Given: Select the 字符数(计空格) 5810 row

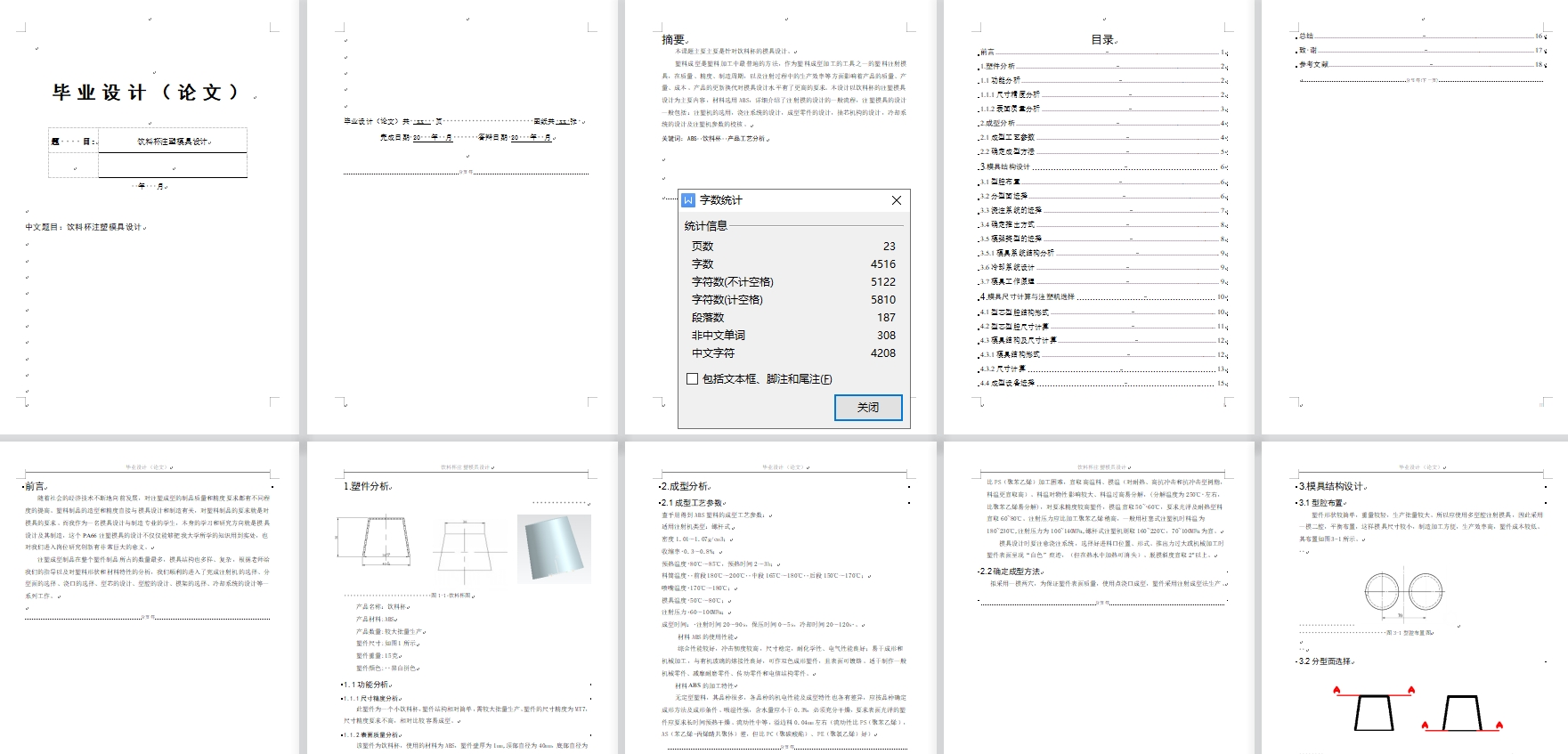Looking at the screenshot, I should click(793, 300).
